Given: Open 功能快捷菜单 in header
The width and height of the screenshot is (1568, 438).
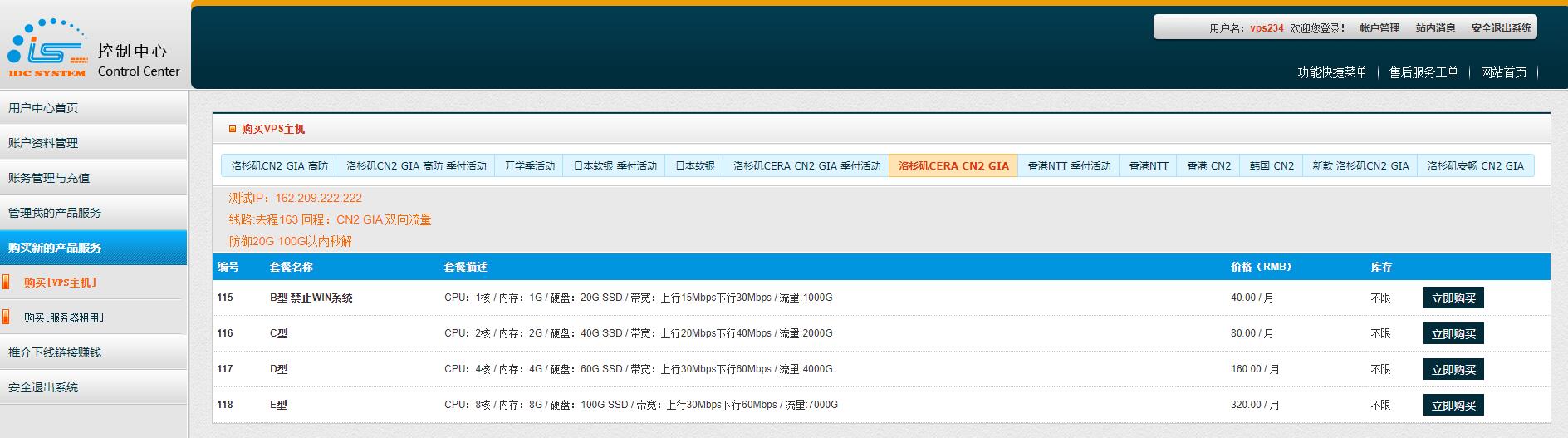Looking at the screenshot, I should [1332, 72].
